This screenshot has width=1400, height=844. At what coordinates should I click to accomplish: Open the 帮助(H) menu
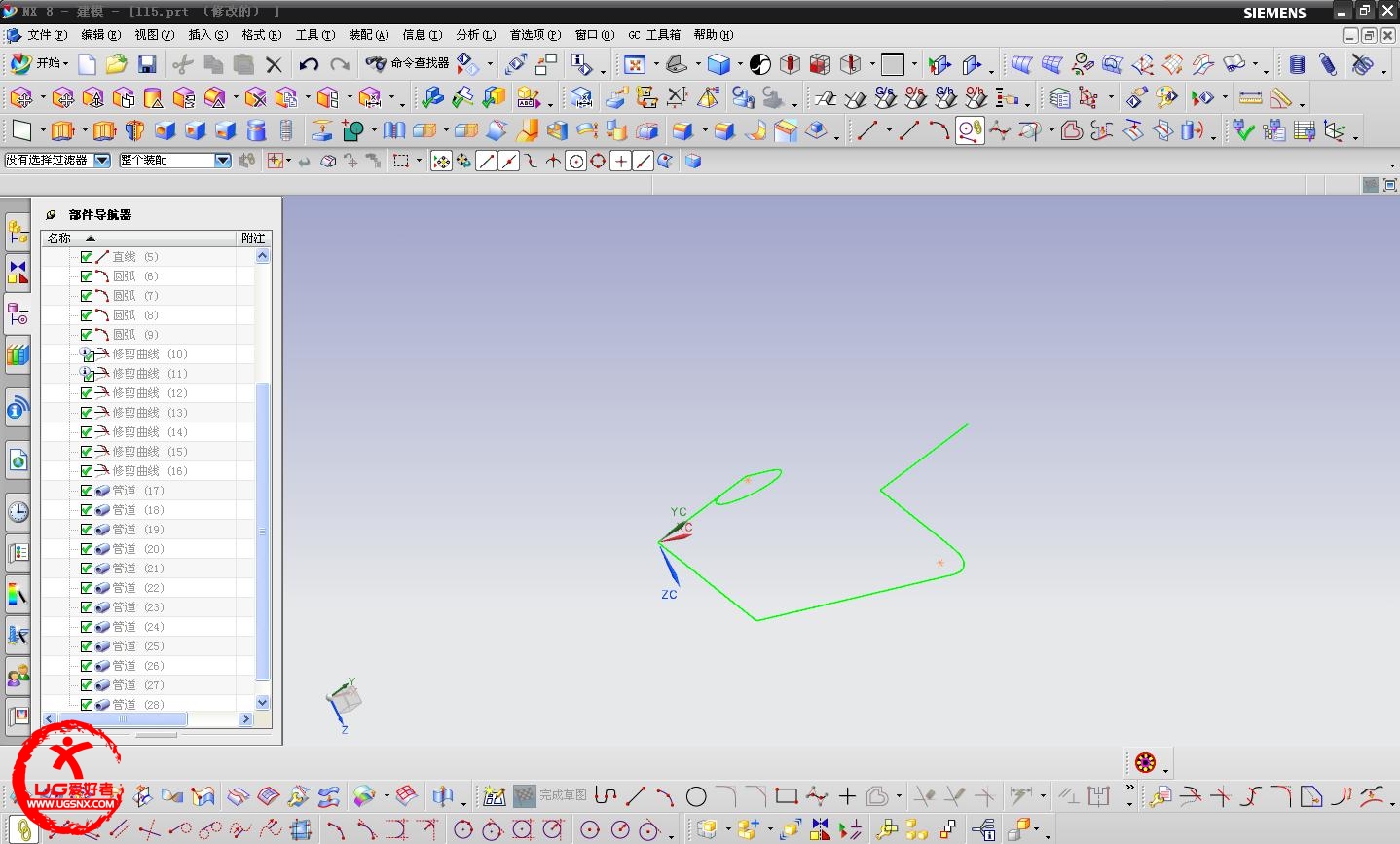714,35
